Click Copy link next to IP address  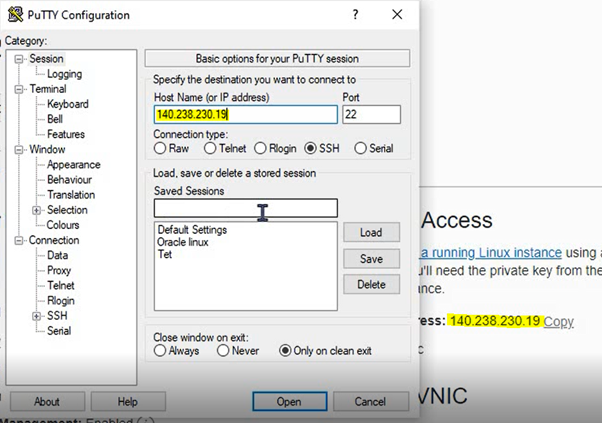(x=559, y=321)
